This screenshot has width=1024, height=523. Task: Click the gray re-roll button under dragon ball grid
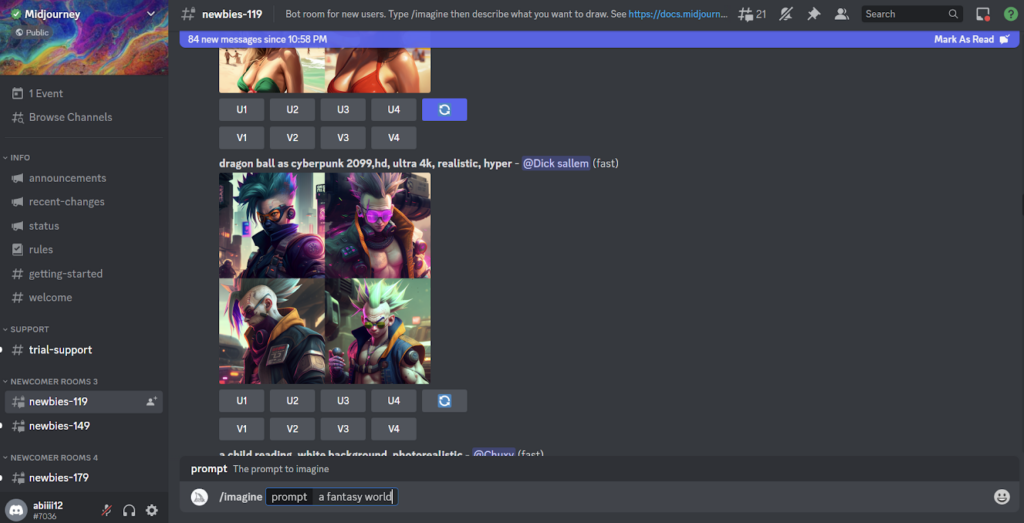[x=445, y=401]
